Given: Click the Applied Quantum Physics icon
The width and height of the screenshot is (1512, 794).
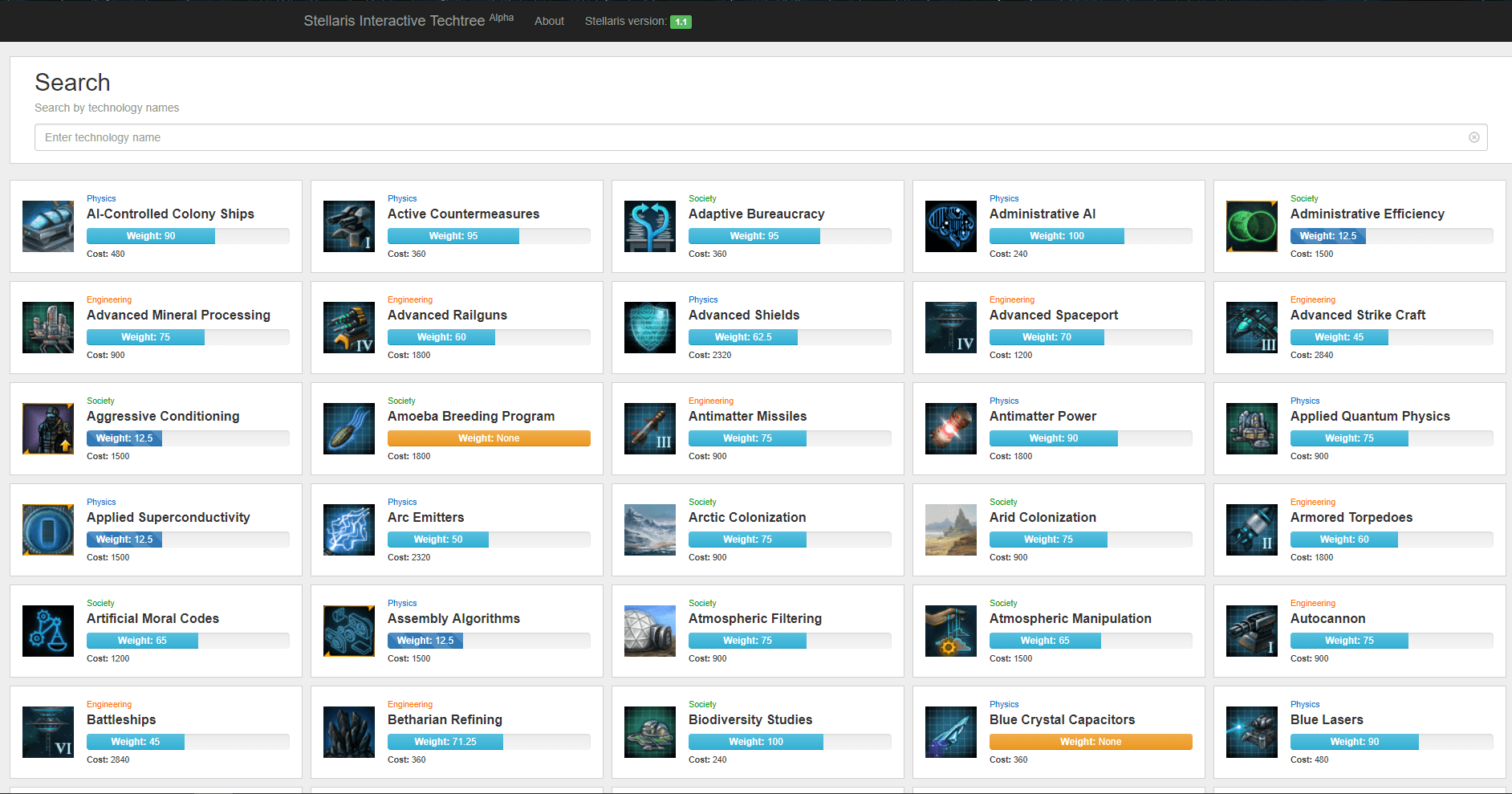Looking at the screenshot, I should 1252,429.
